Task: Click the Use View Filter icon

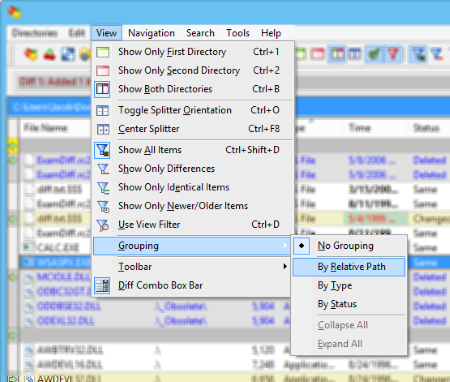Action: (x=103, y=225)
